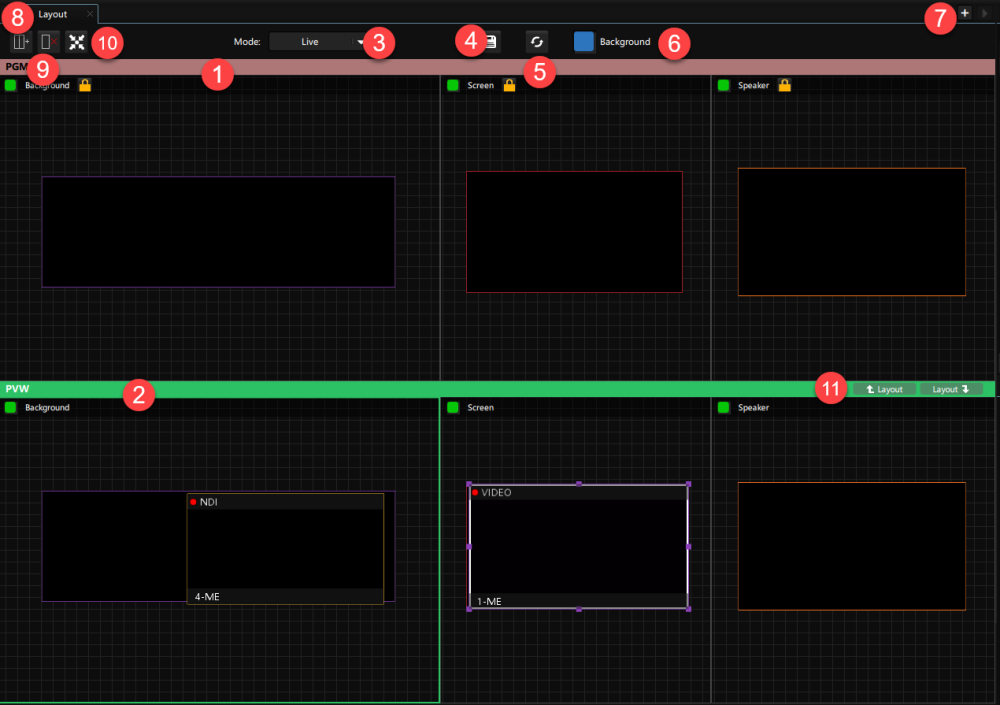Click the Screen label in PGM row
The image size is (1000, 705).
[480, 85]
